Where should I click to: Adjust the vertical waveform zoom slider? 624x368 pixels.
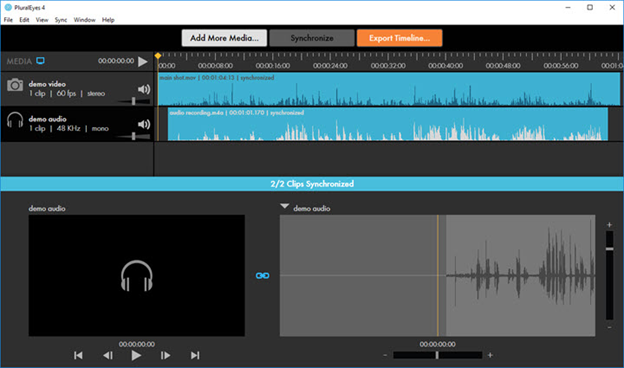(609, 275)
